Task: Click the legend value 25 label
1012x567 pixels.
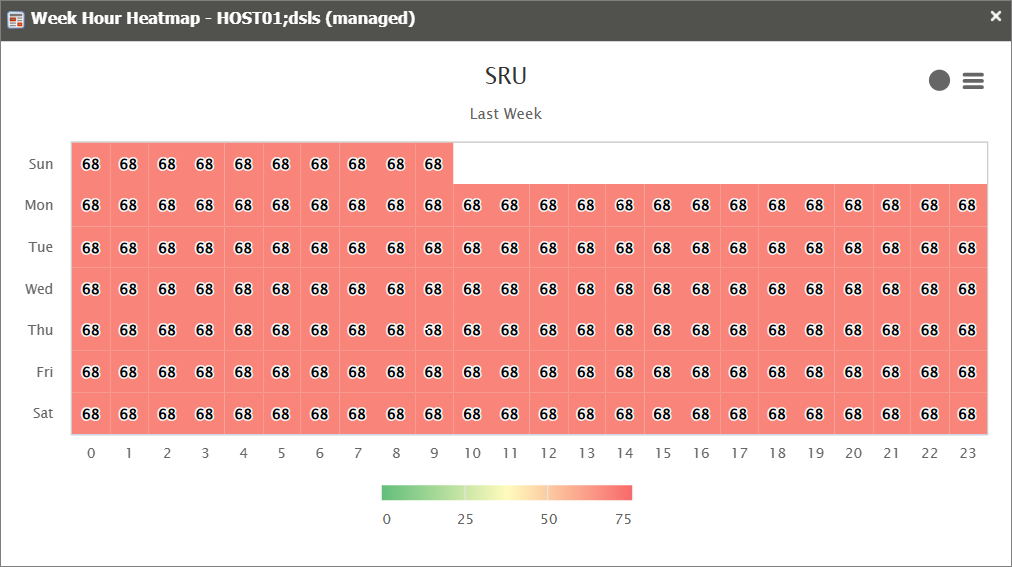Action: click(x=465, y=519)
